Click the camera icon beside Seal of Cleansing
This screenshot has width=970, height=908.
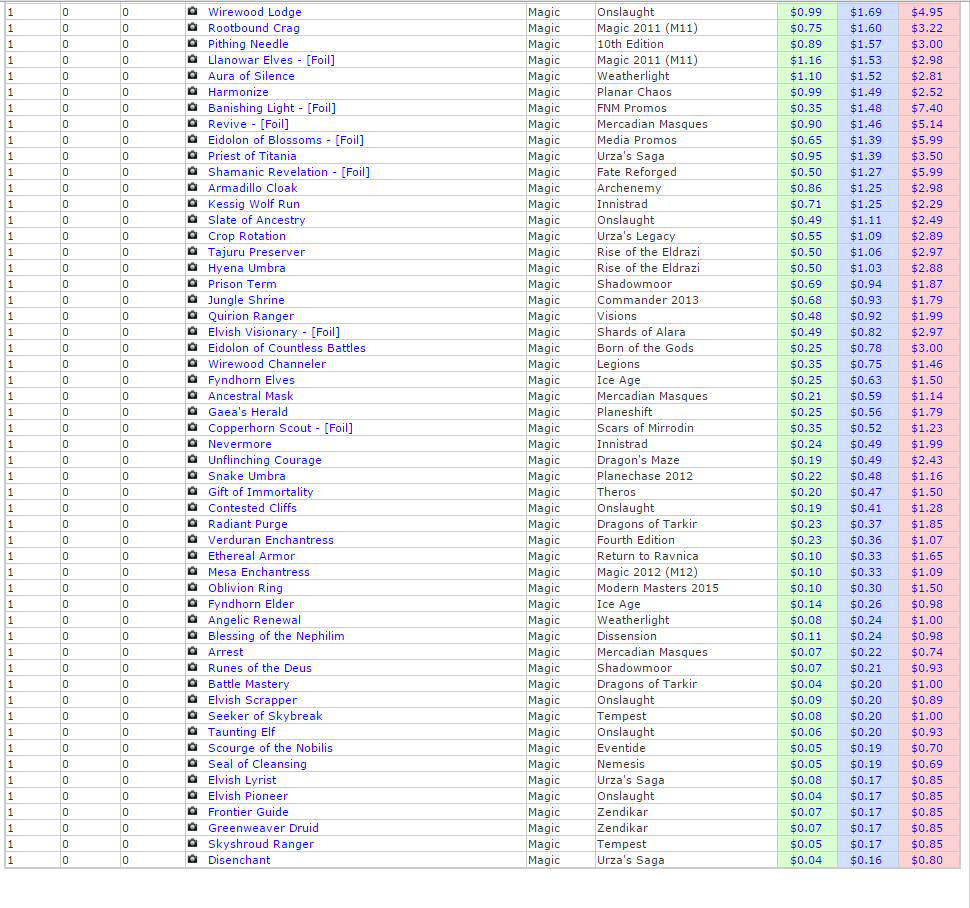coord(192,763)
